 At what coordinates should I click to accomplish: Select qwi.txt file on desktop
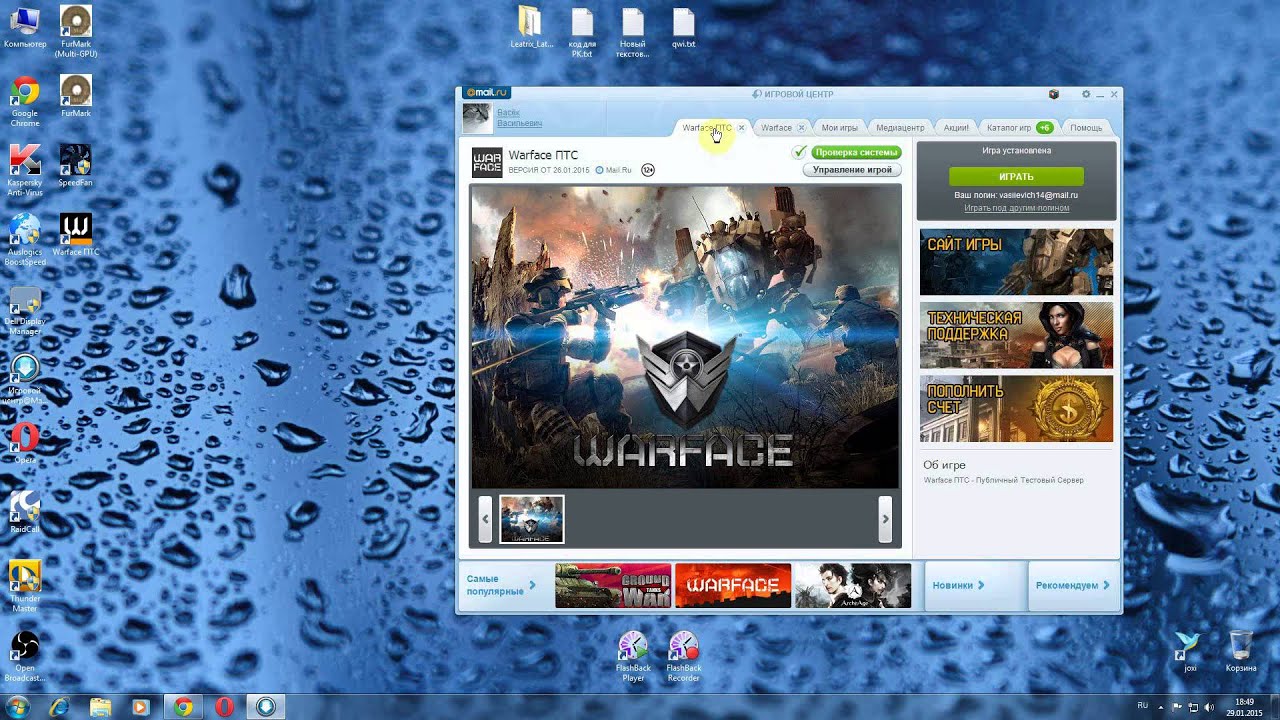[684, 28]
